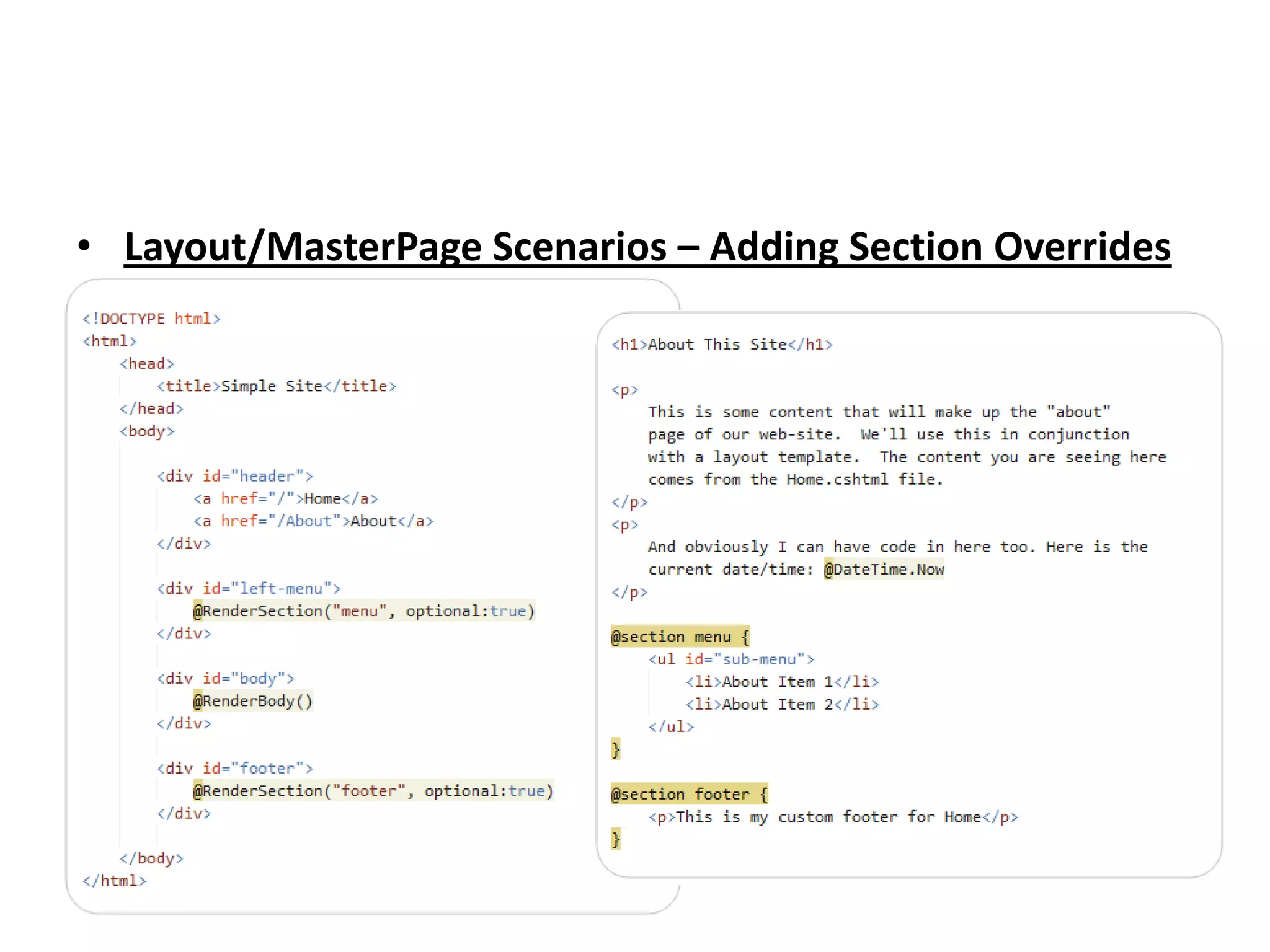Click the highlighted '@RenderSection("footer", optional:true)' line

373,791
